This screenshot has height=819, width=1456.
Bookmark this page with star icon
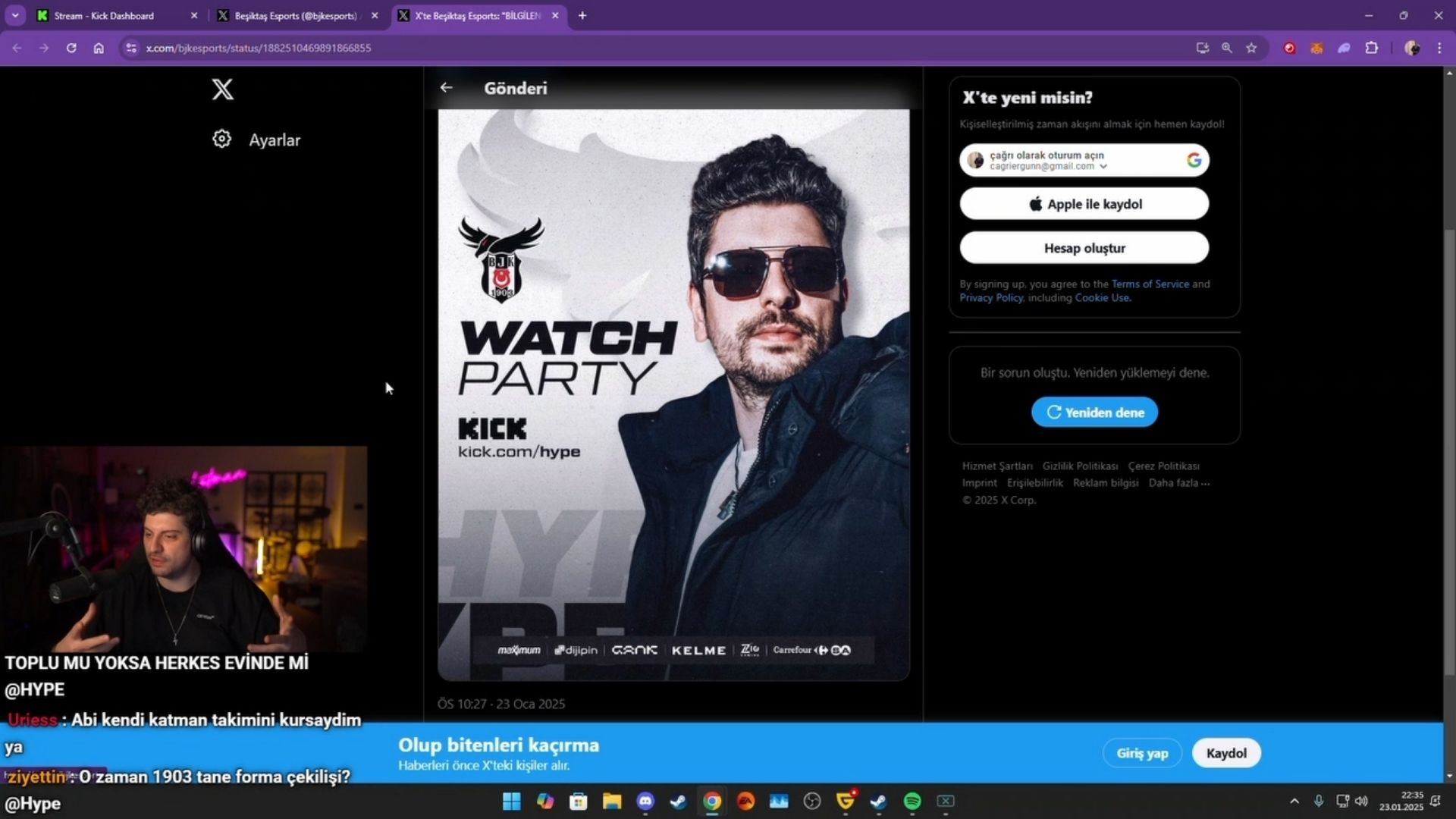click(x=1251, y=48)
